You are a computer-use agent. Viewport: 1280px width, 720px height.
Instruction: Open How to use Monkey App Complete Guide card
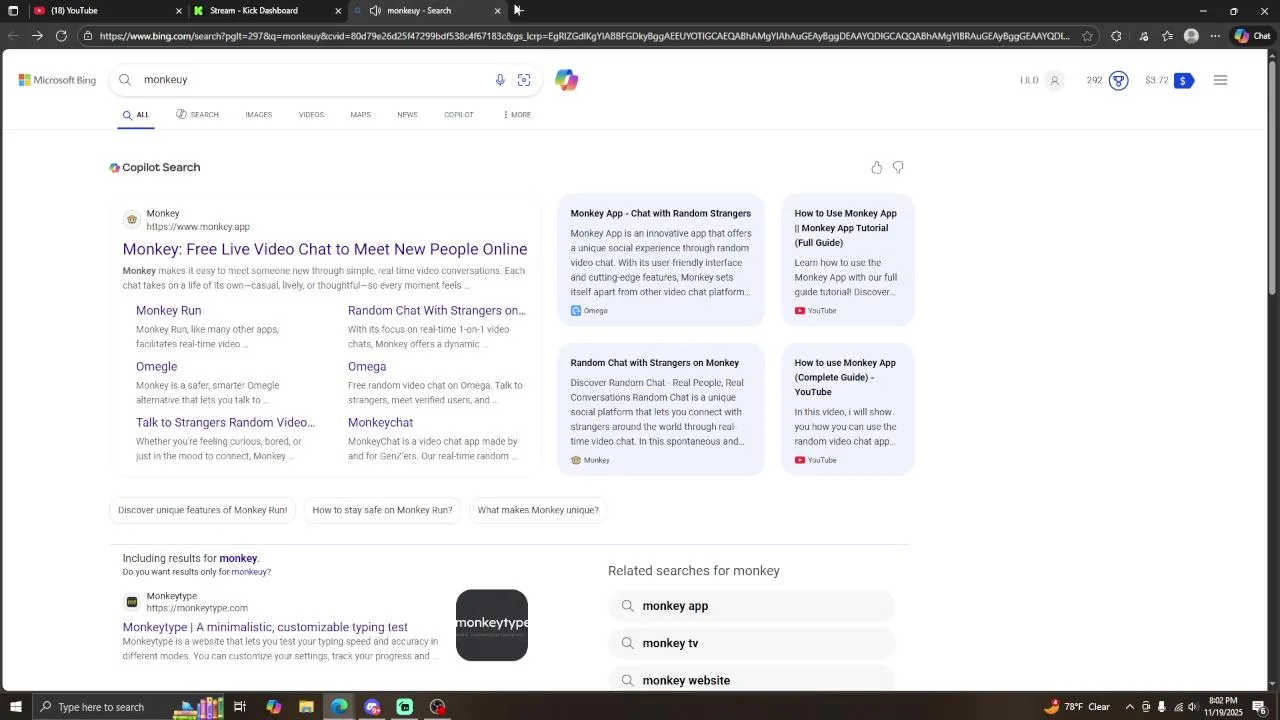coord(848,410)
